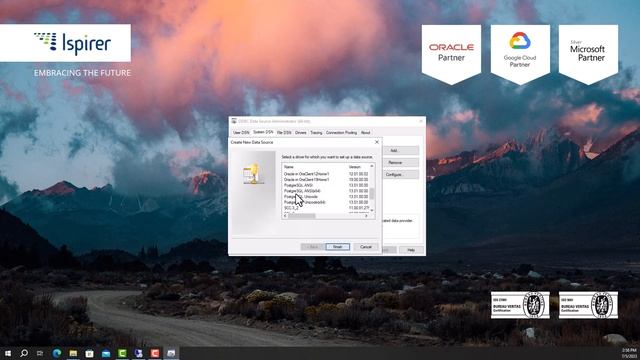Image resolution: width=640 pixels, height=360 pixels.
Task: Click the Add button in ODBC Administrator
Action: pos(401,151)
